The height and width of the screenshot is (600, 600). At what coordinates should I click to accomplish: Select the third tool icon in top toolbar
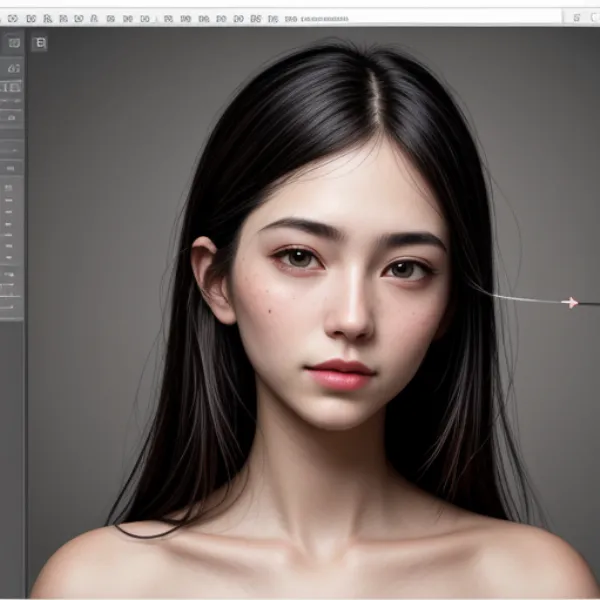pos(50,18)
